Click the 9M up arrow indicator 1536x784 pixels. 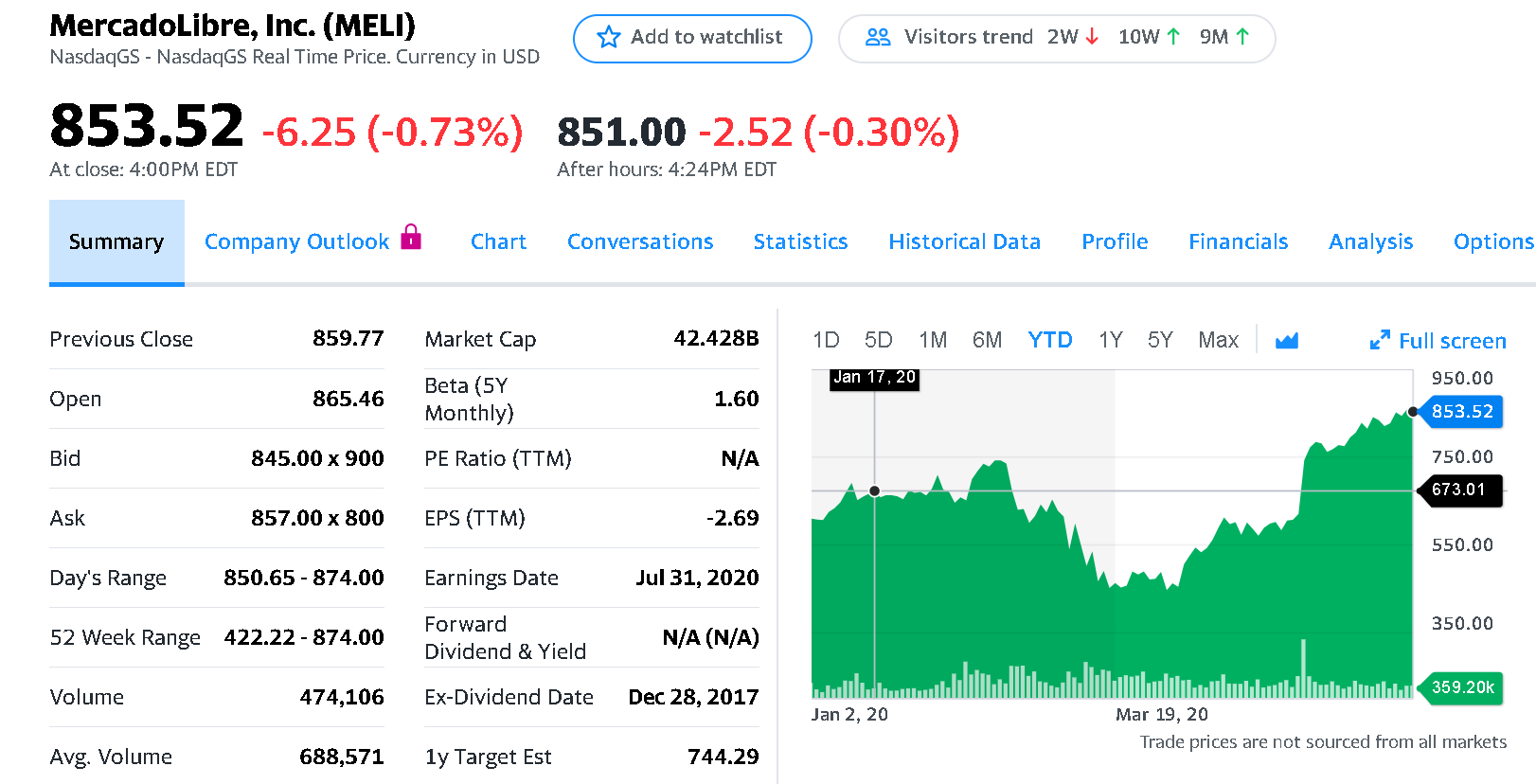(1242, 37)
